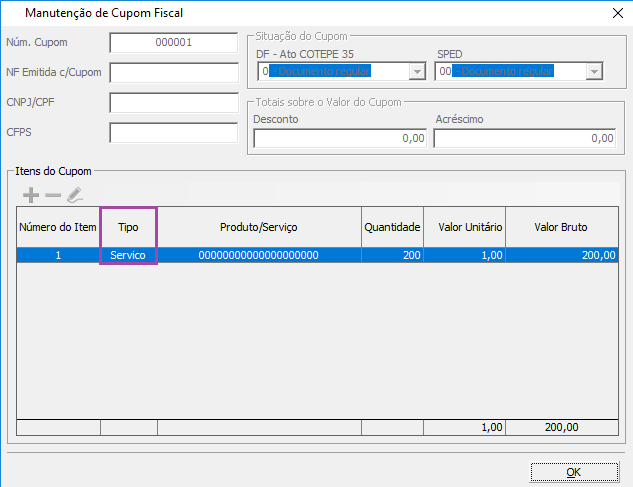Click the footer total 1,00 cell

(x=465, y=427)
